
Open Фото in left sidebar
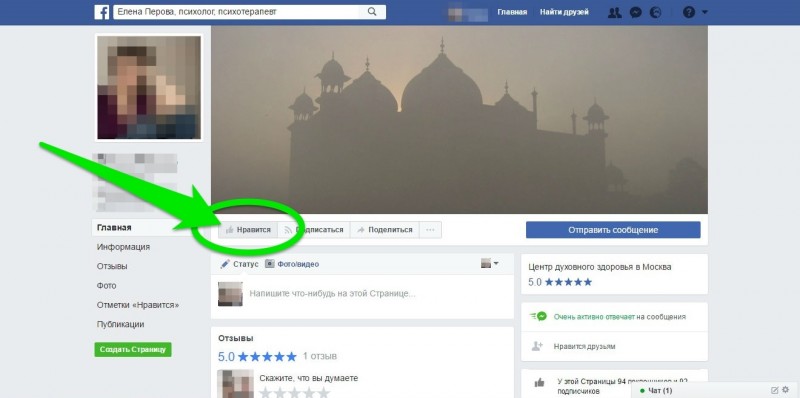(x=107, y=286)
